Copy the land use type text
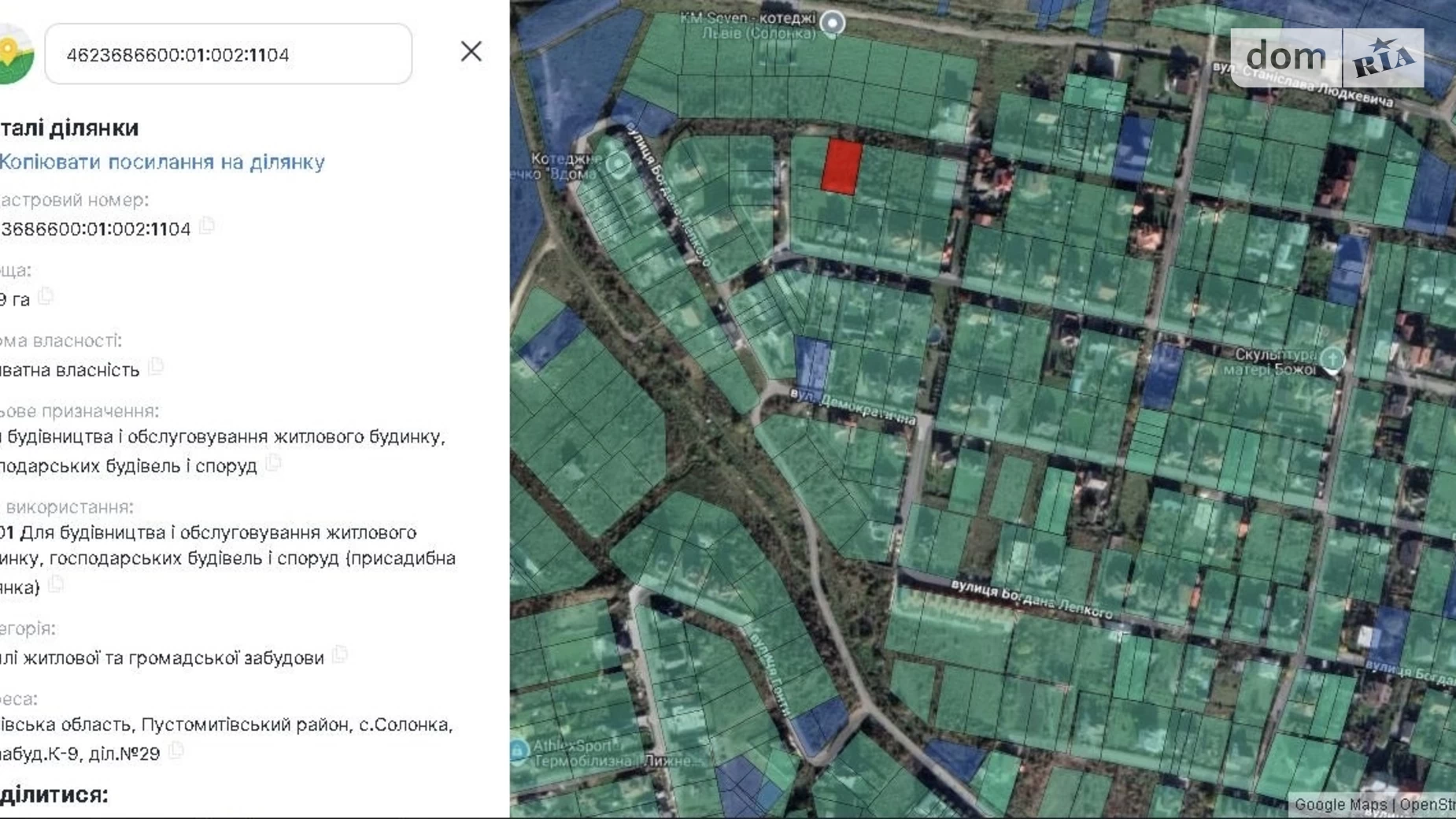The width and height of the screenshot is (1456, 819). [56, 585]
